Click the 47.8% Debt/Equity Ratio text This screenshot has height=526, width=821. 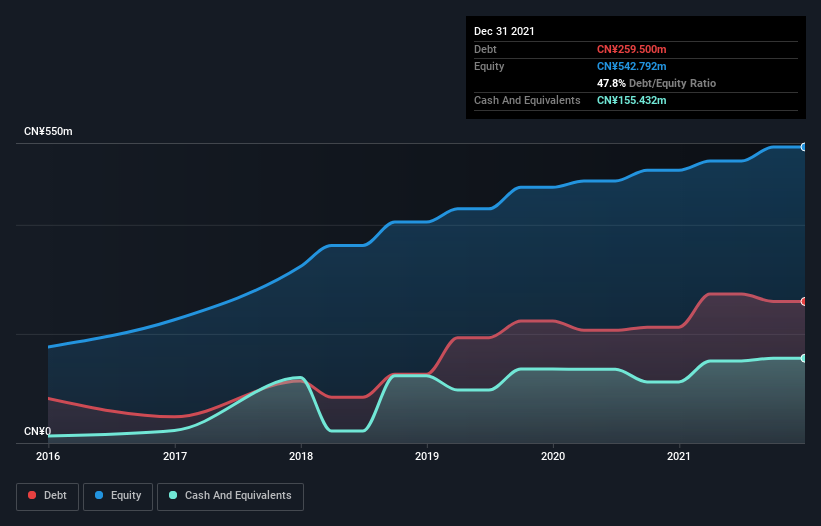point(657,83)
